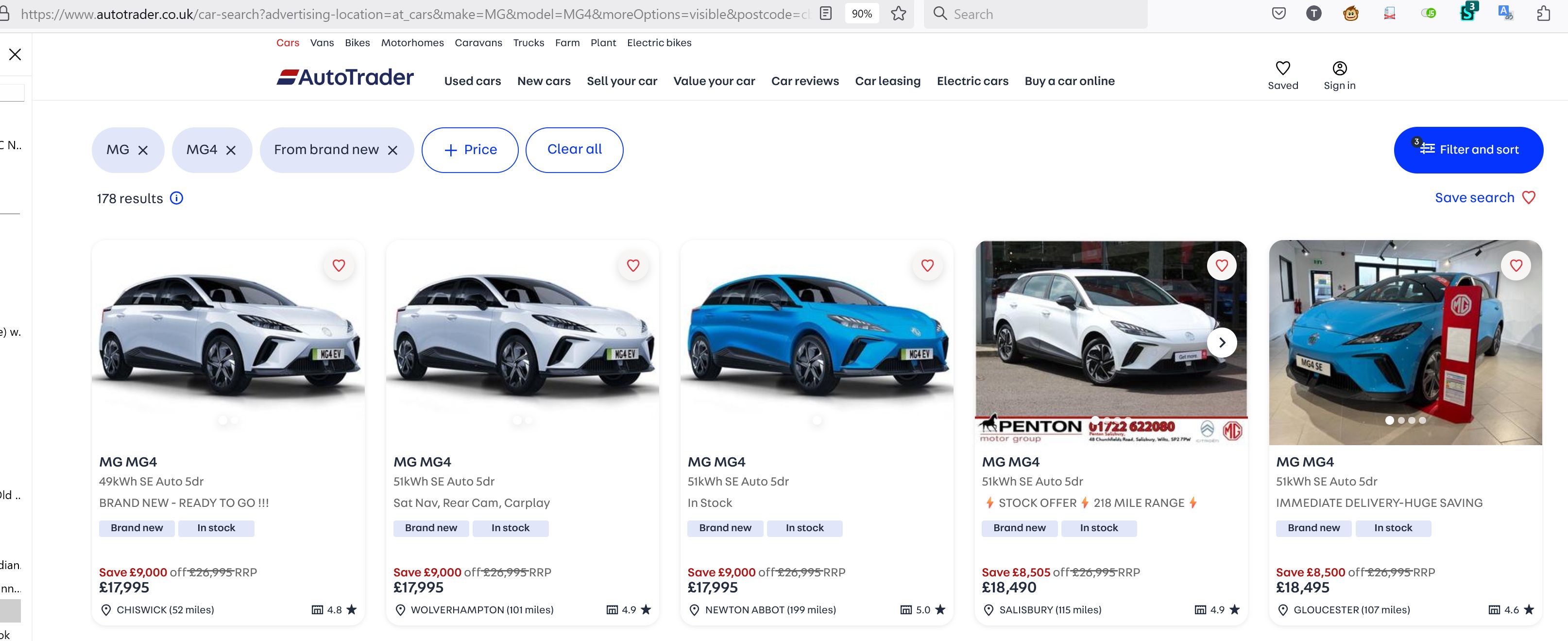Switch to the Vans category tab

coord(322,43)
